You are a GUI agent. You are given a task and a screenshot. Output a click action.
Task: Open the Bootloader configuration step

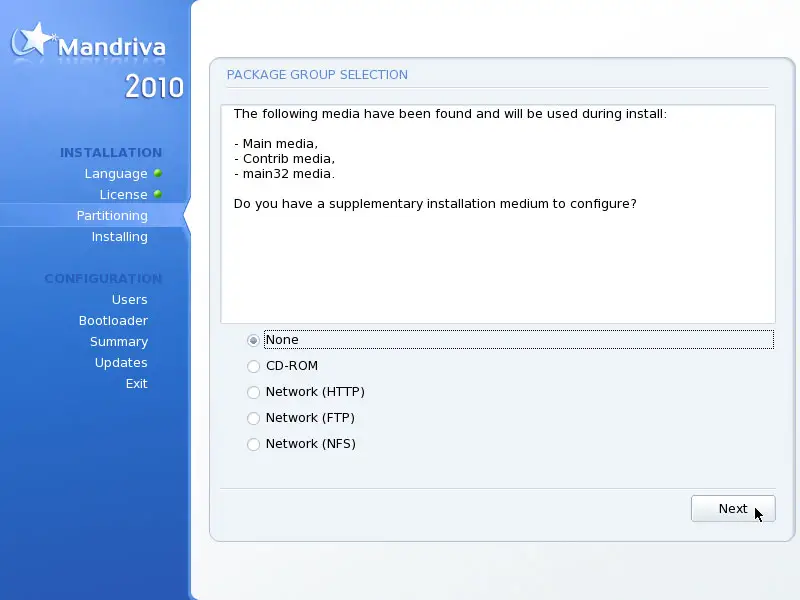click(x=113, y=320)
